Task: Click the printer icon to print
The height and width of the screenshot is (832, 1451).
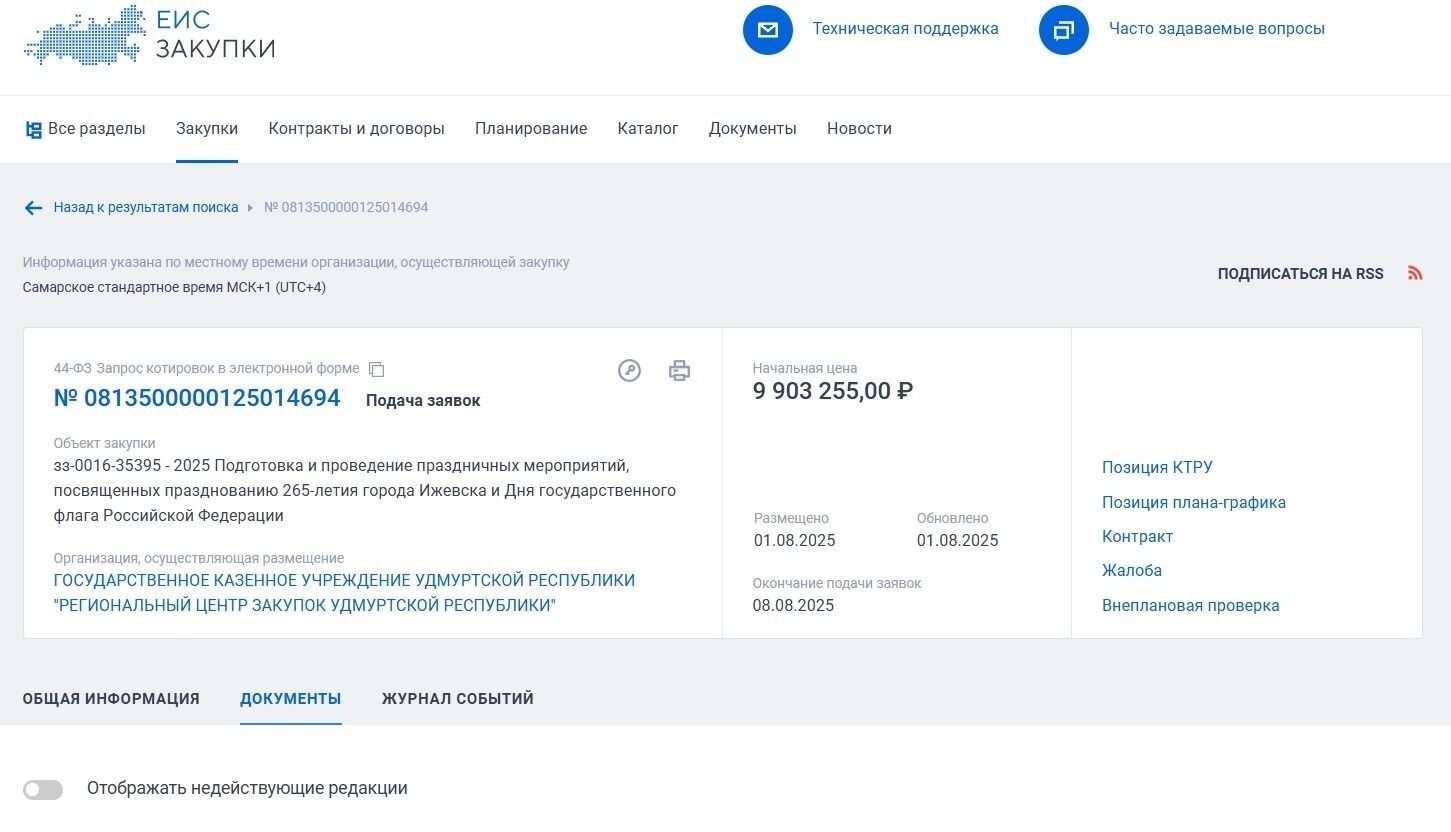Action: pyautogui.click(x=679, y=371)
